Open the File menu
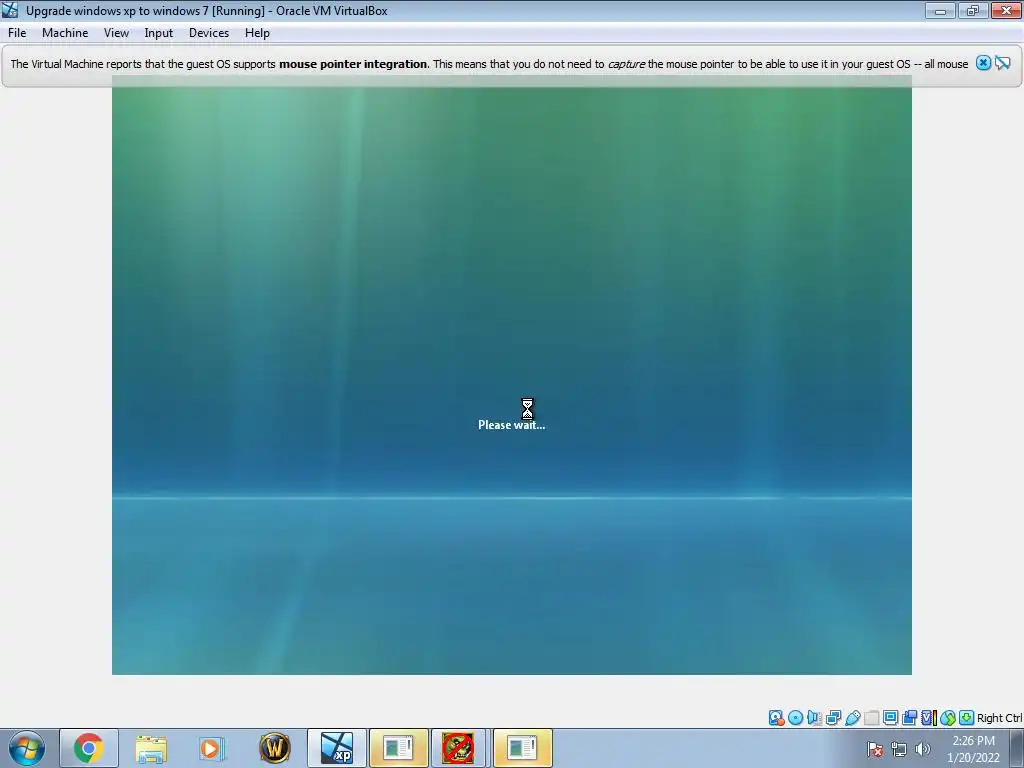This screenshot has width=1024, height=768. coord(17,33)
